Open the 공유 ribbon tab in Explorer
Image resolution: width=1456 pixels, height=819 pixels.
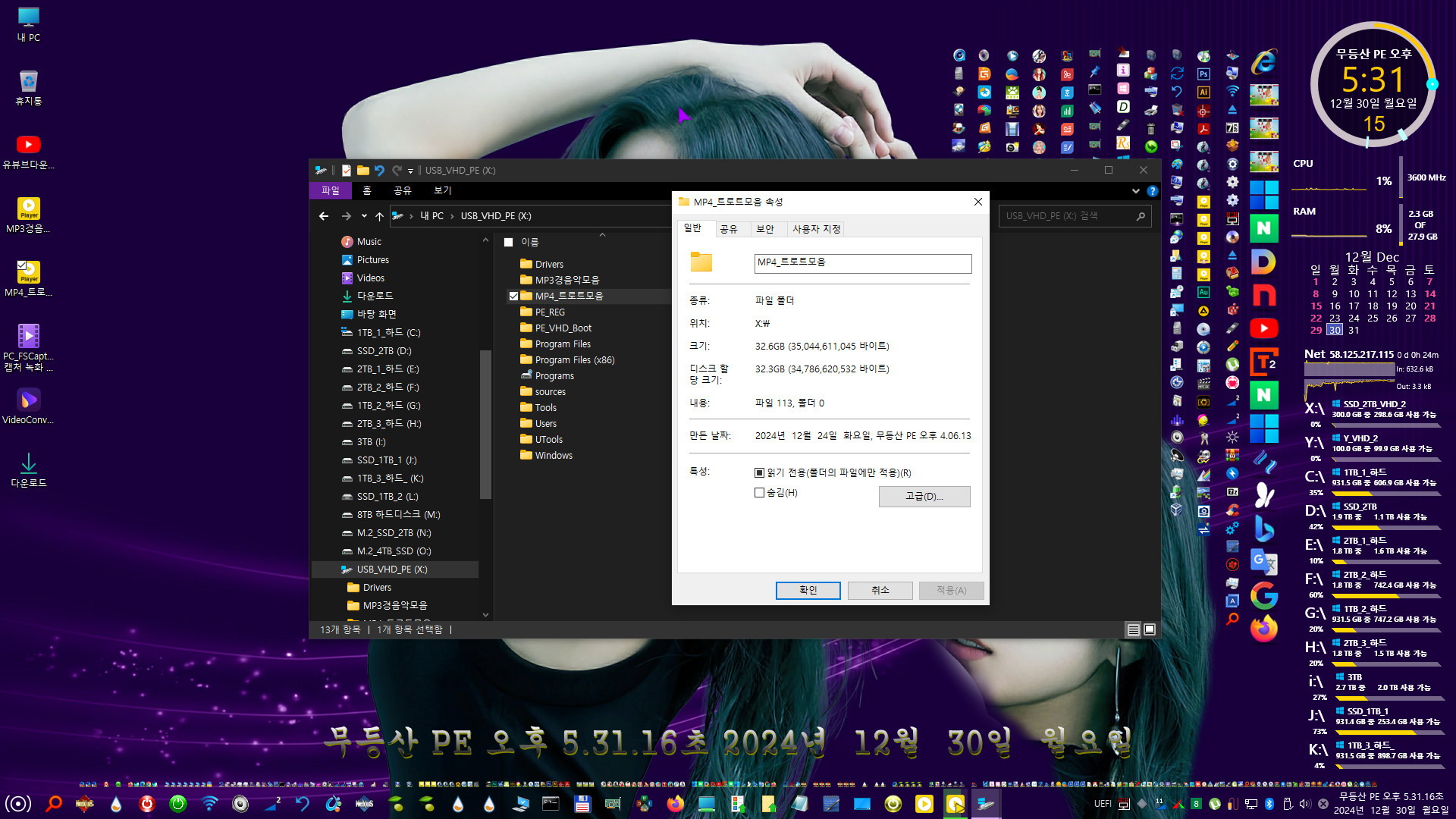402,190
